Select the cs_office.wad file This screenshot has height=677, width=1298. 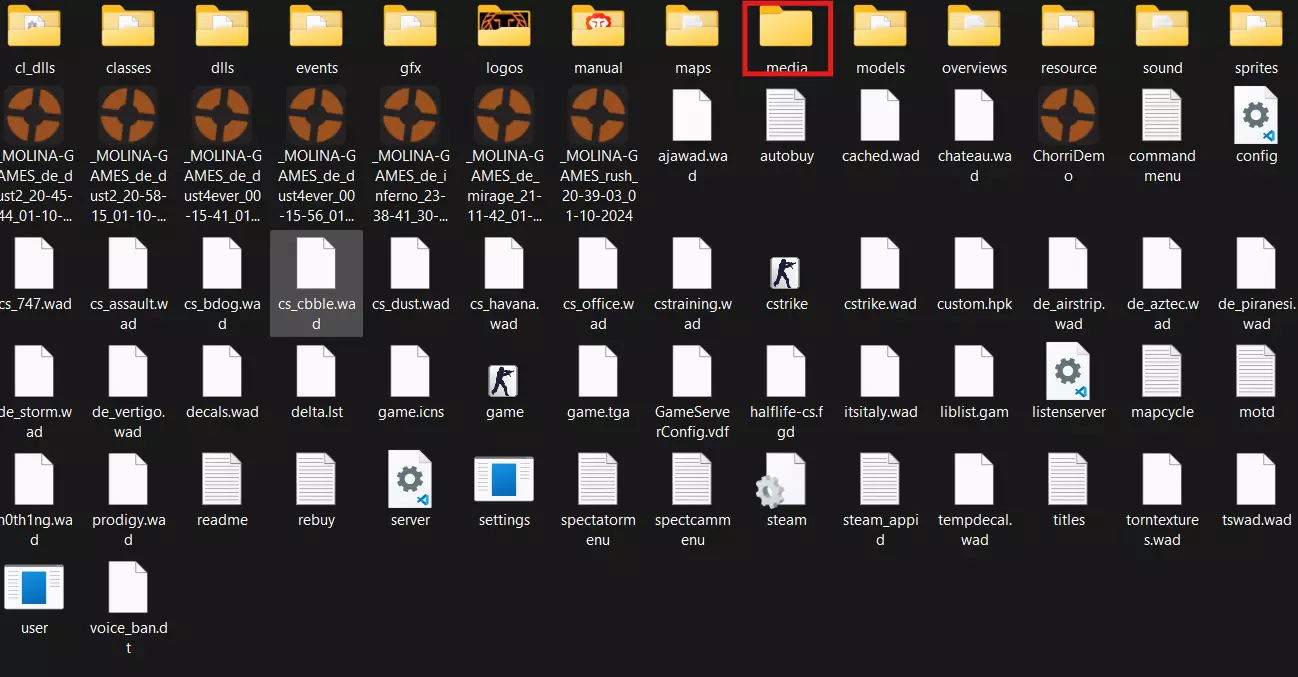point(598,283)
